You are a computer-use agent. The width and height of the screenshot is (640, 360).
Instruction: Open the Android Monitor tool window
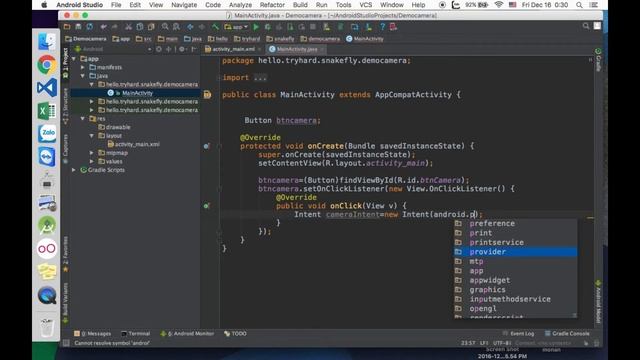(x=187, y=333)
